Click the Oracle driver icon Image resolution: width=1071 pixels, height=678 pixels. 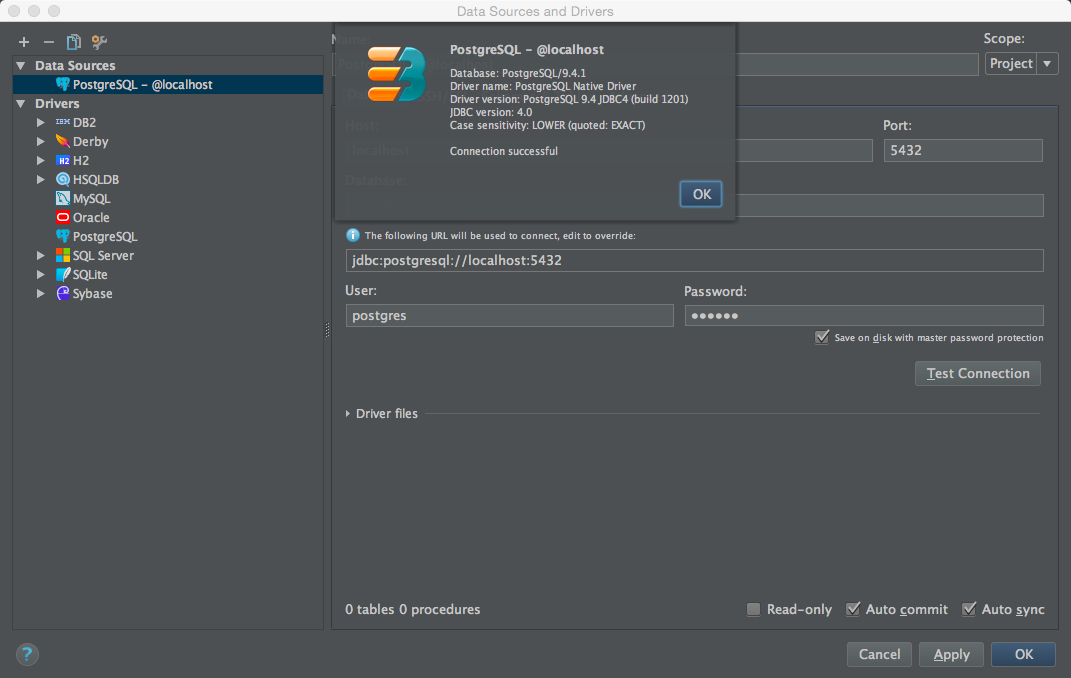click(x=63, y=217)
